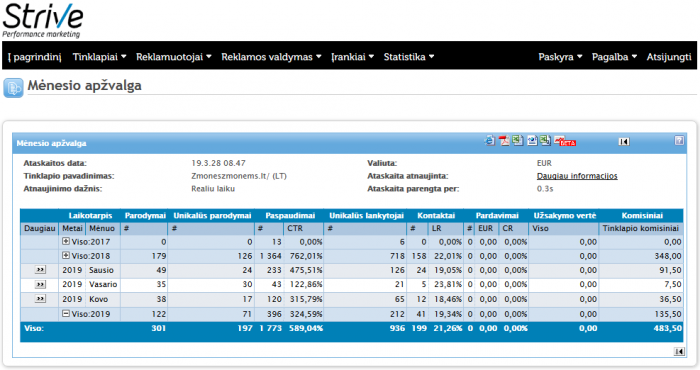Open the Reklamos valdymas dropdown menu

(x=271, y=57)
